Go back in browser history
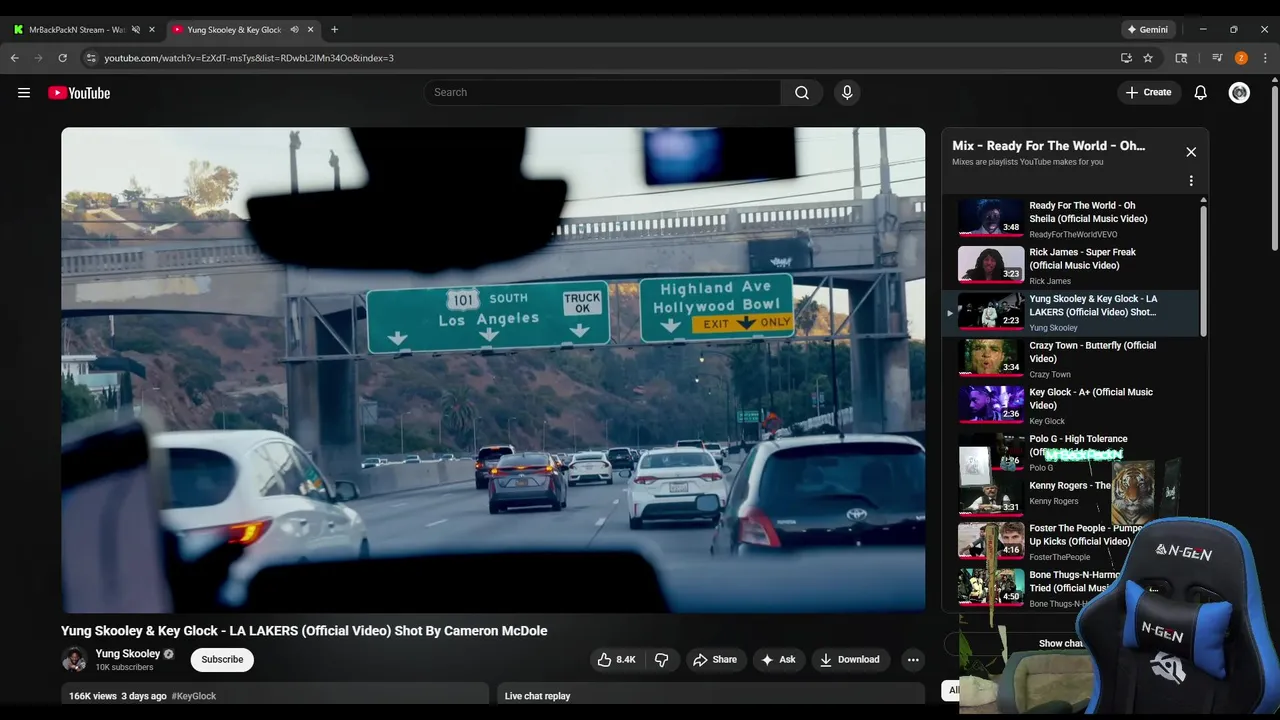 click(15, 58)
